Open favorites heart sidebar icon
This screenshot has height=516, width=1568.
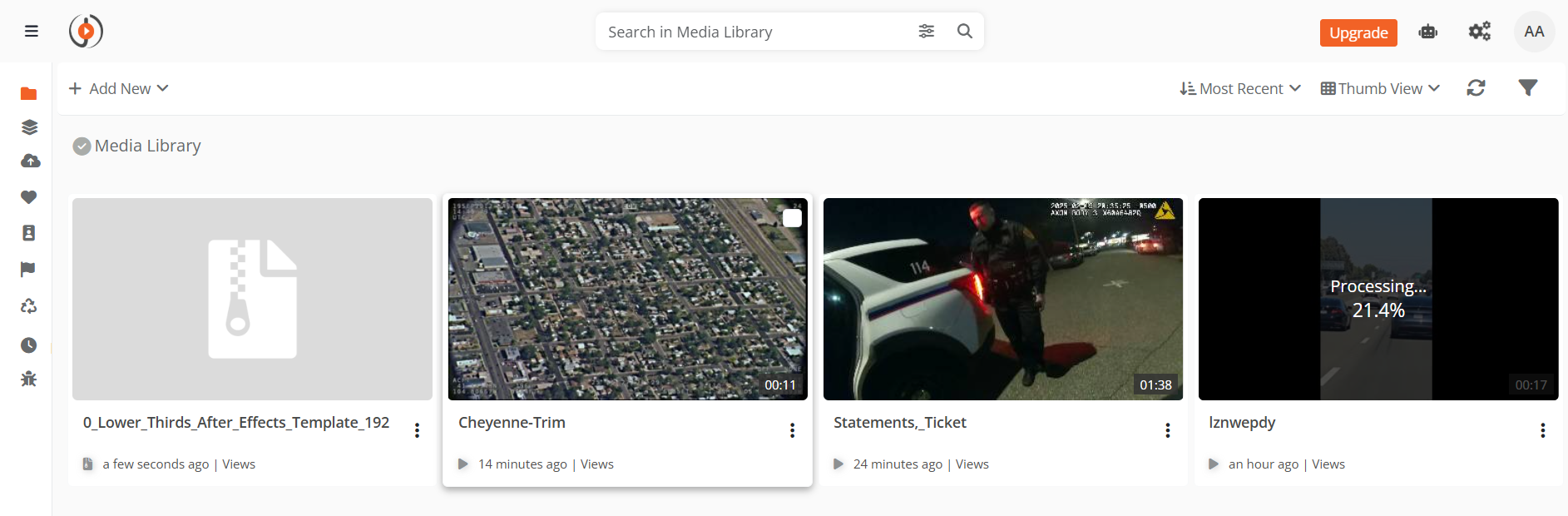click(x=29, y=197)
